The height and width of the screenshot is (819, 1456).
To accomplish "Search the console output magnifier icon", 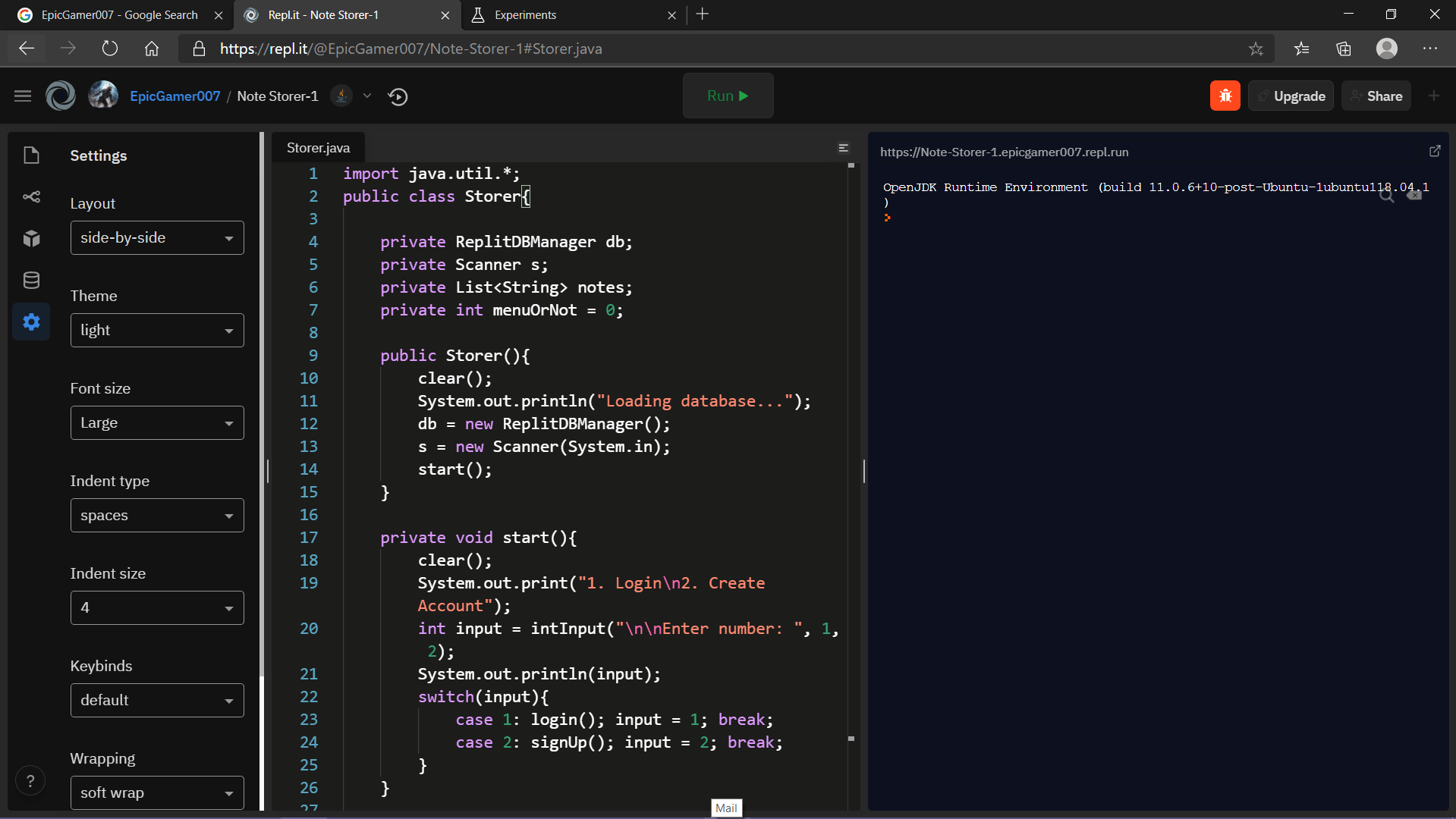I will pos(1386,196).
